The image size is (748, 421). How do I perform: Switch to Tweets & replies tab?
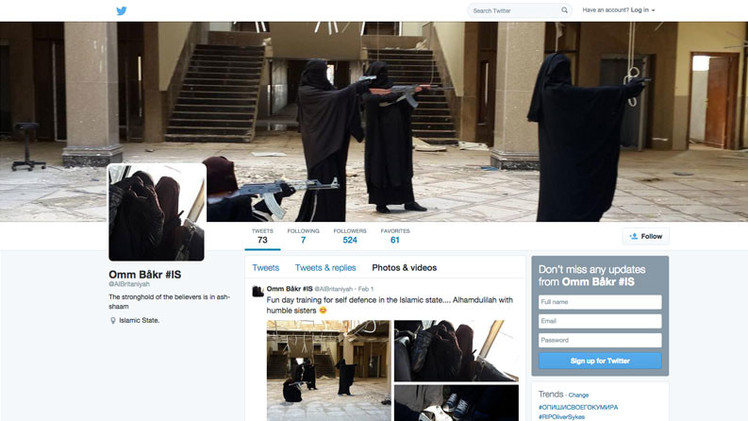(325, 267)
